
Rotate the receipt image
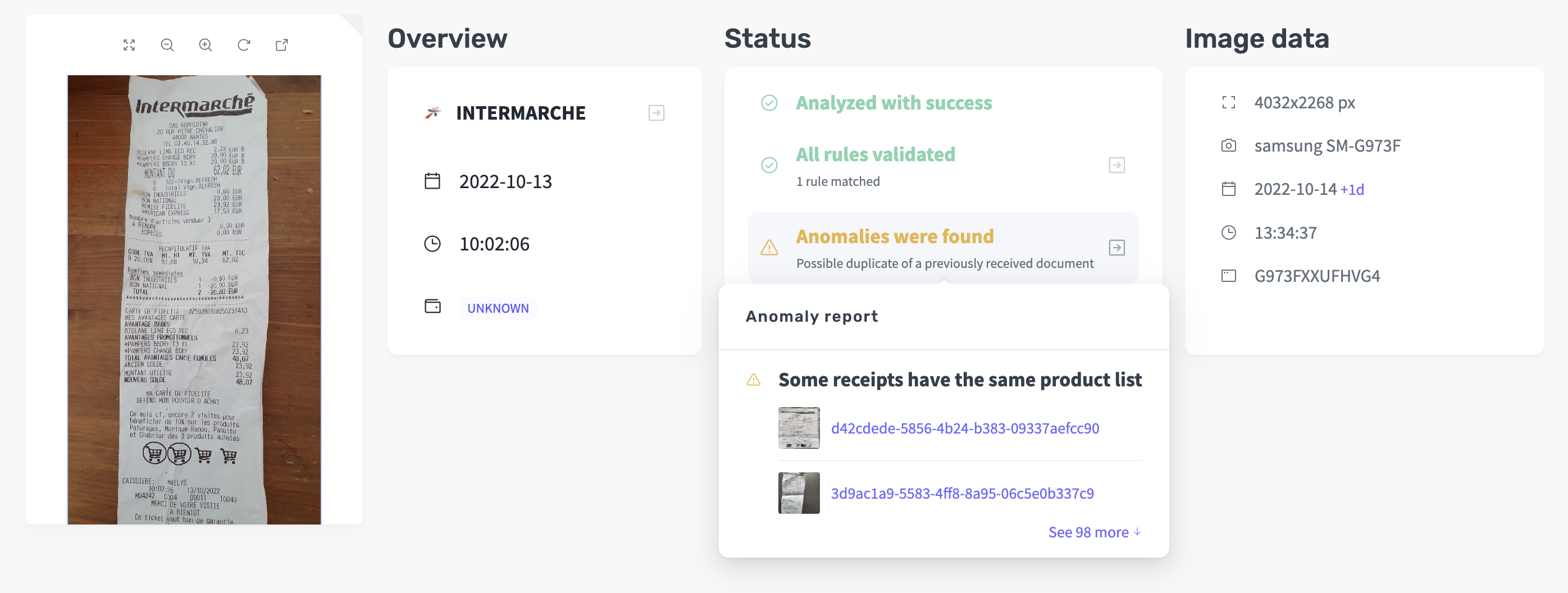pos(244,45)
